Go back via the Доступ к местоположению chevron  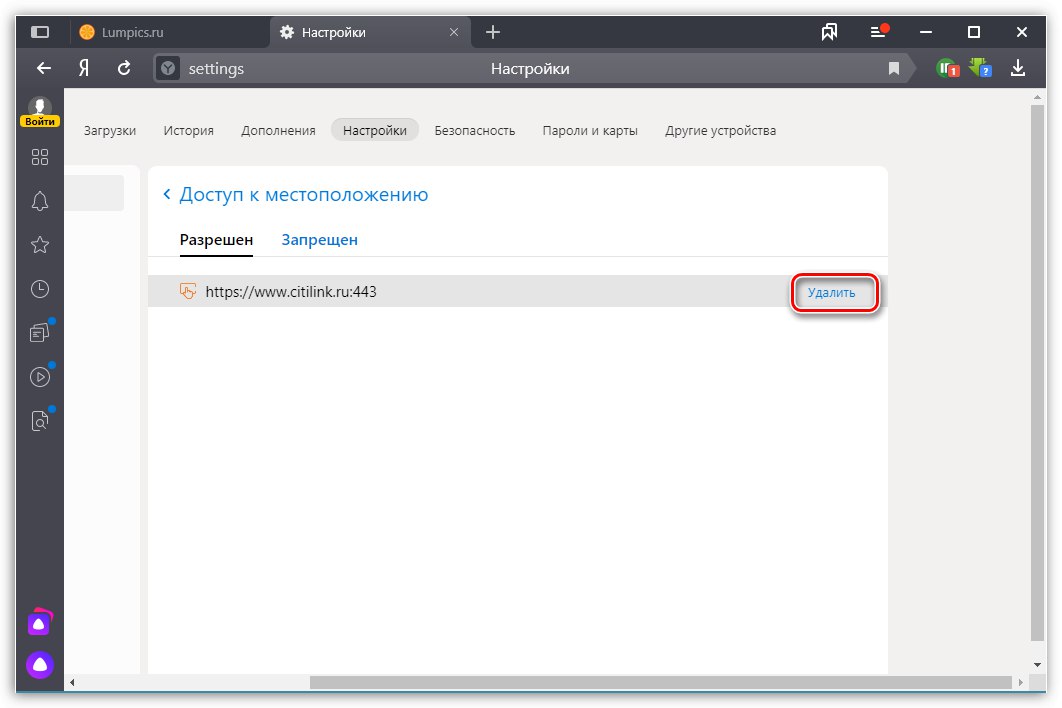167,195
